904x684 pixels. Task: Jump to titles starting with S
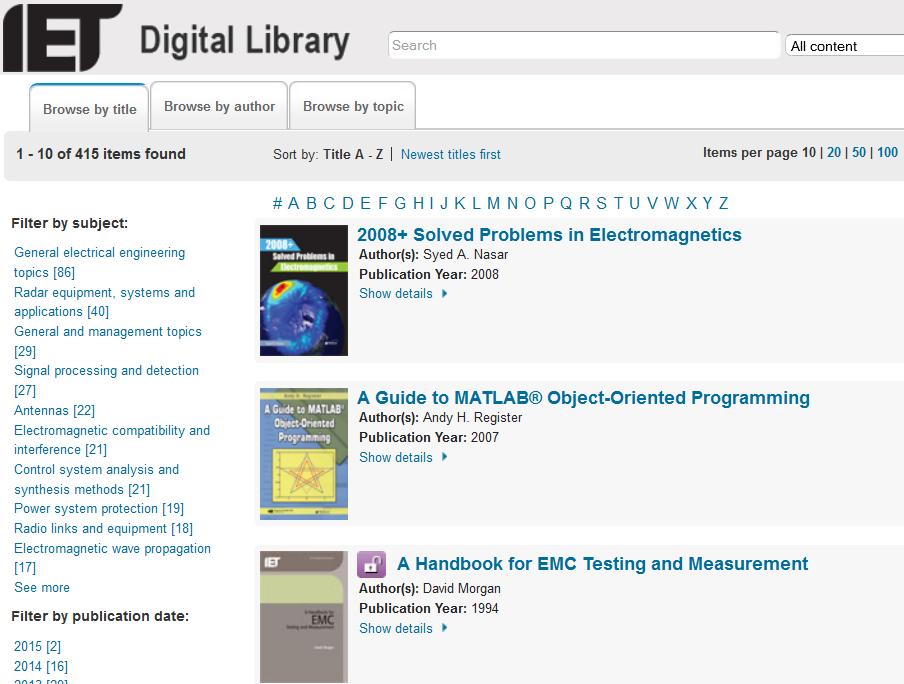tap(601, 203)
